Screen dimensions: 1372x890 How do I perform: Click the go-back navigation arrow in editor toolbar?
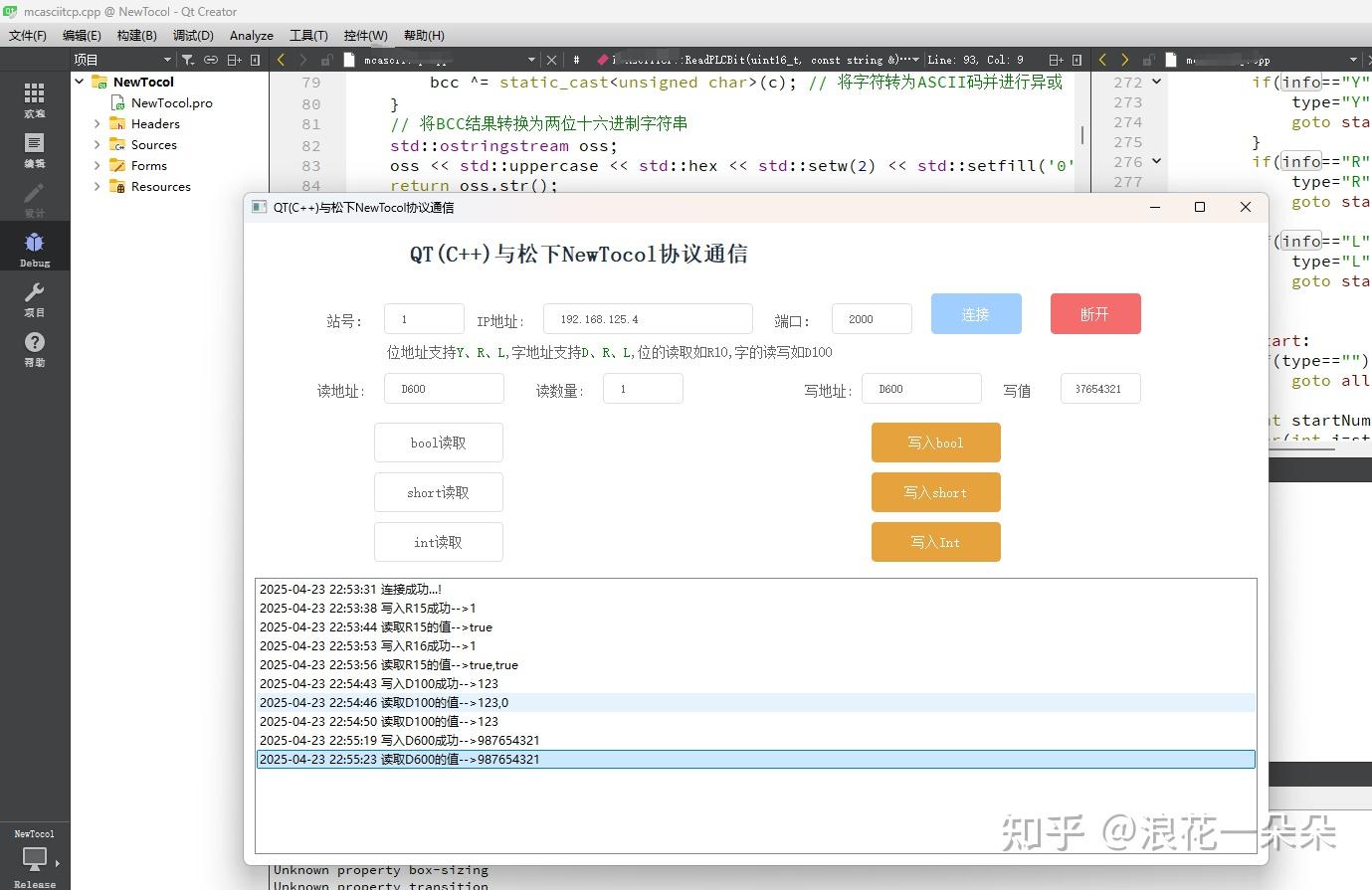(x=279, y=59)
